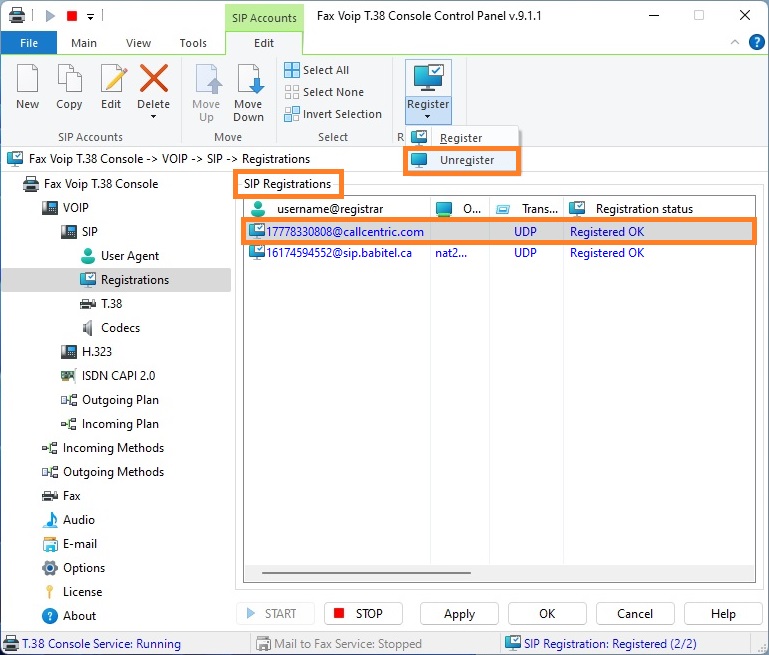
Task: Choose Register from the dropdown menu
Action: (x=462, y=138)
